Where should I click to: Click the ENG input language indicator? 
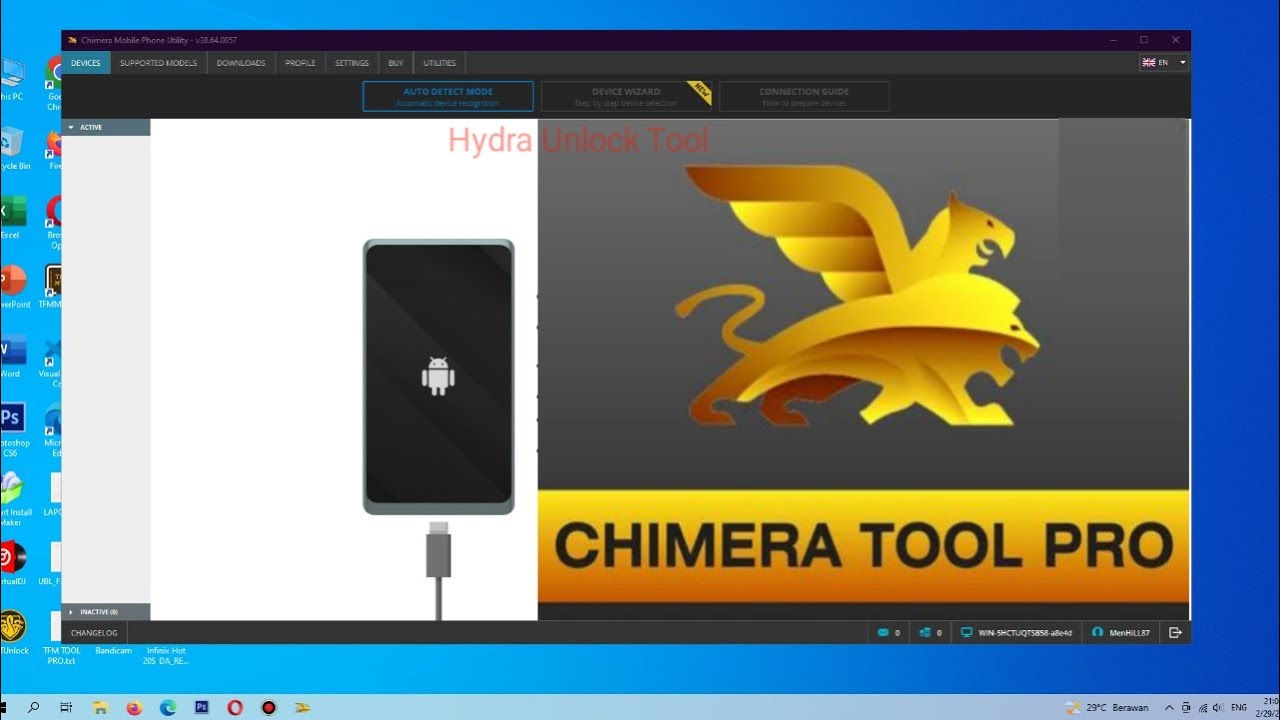1238,707
